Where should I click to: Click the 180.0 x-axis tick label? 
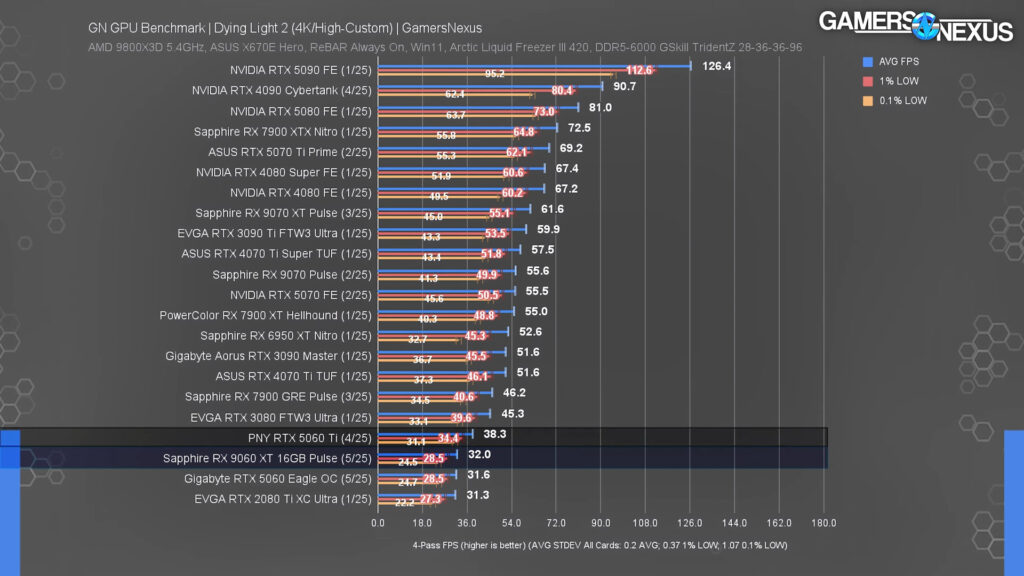click(x=824, y=523)
